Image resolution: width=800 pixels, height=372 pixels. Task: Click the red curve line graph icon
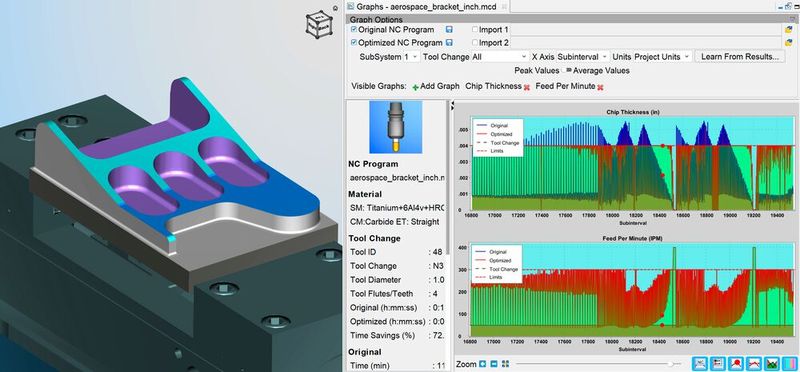pos(754,363)
